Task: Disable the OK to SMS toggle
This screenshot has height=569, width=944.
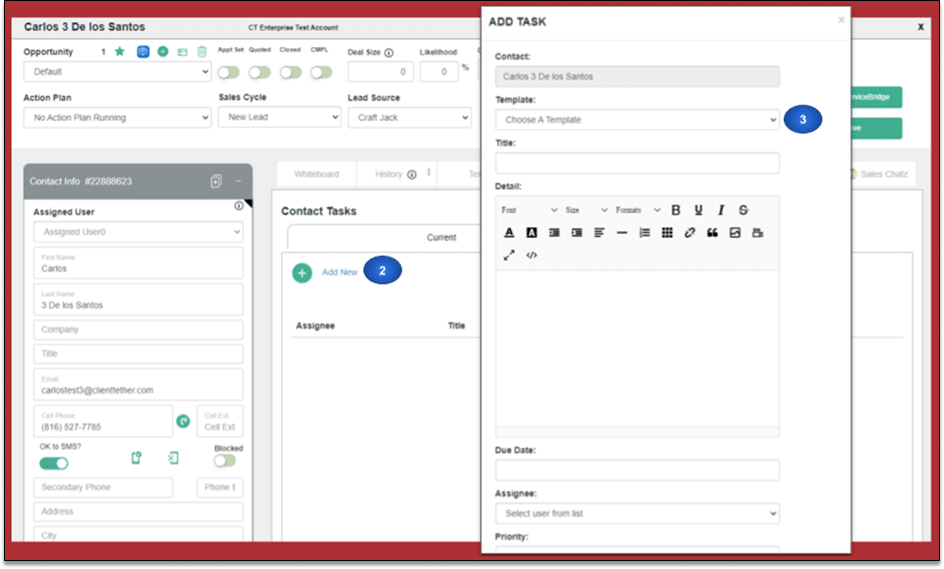Action: (x=54, y=463)
